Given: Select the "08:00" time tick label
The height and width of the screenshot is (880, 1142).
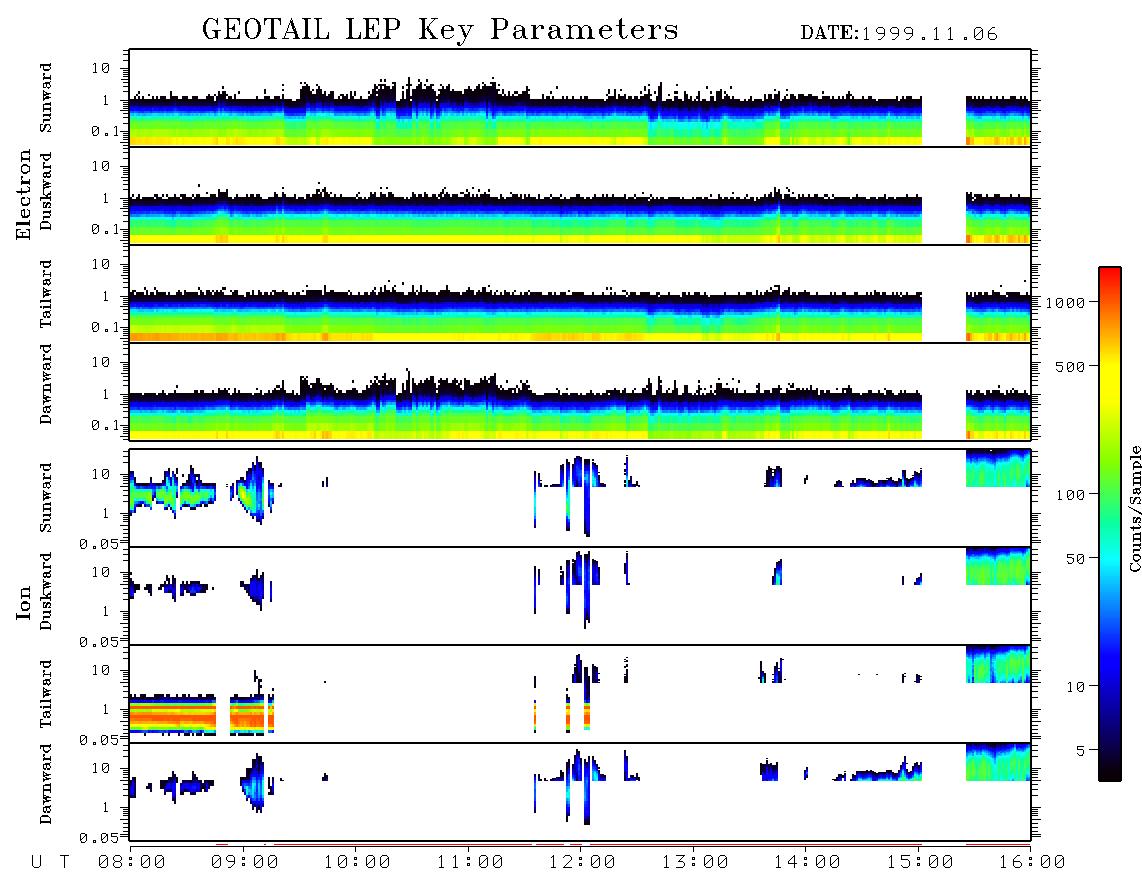Looking at the screenshot, I should click(x=131, y=862).
